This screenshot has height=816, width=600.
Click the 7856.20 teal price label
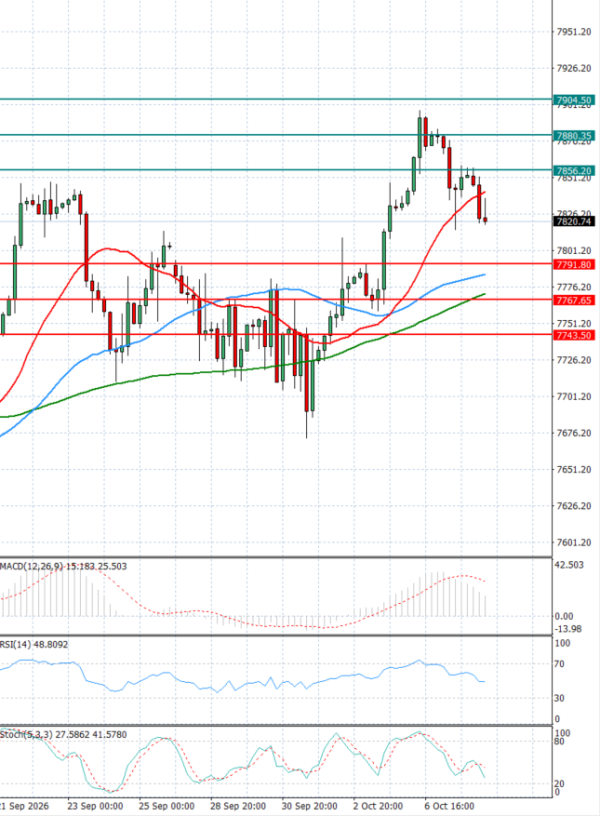(574, 171)
